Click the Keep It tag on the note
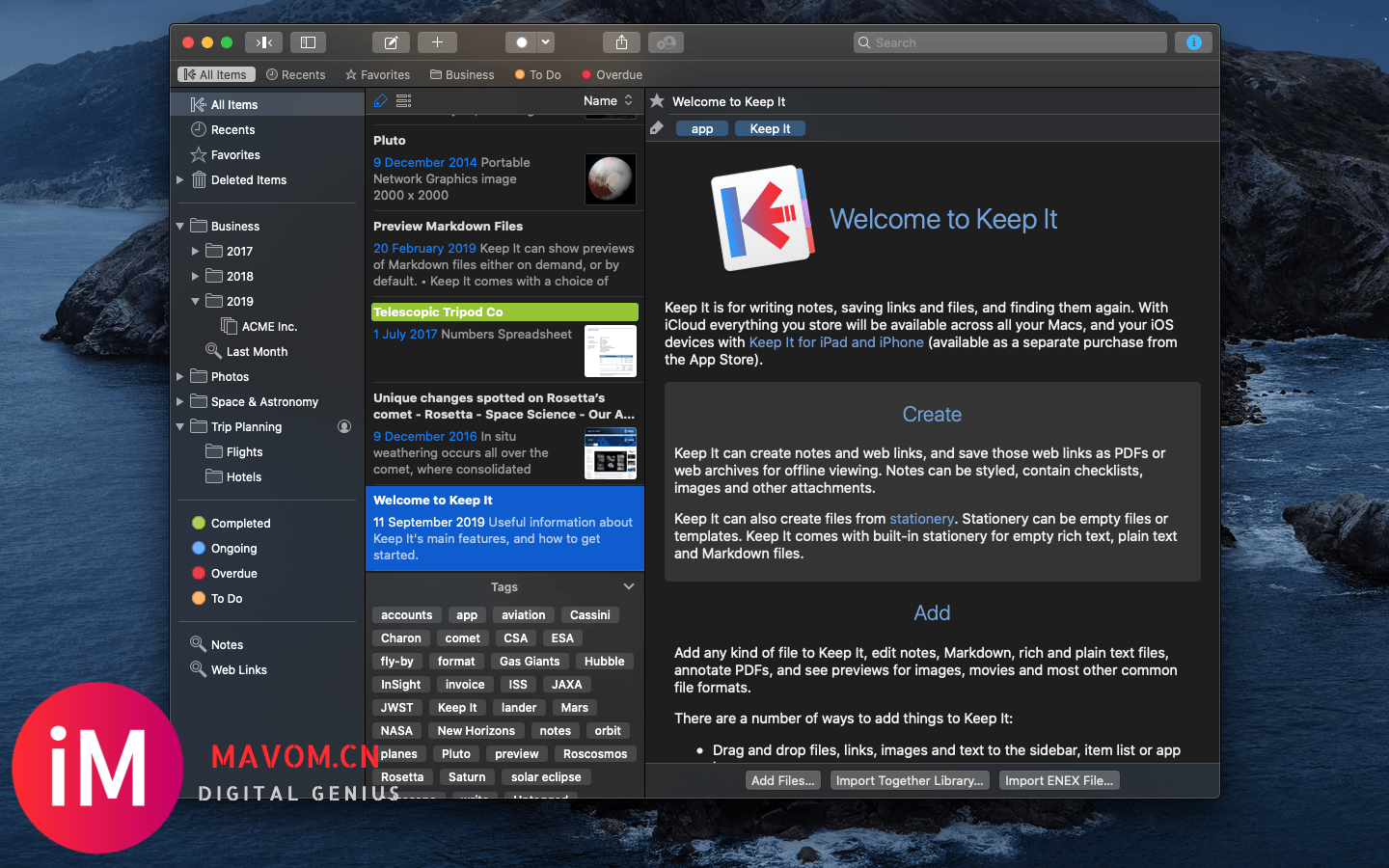Image resolution: width=1389 pixels, height=868 pixels. pos(770,128)
